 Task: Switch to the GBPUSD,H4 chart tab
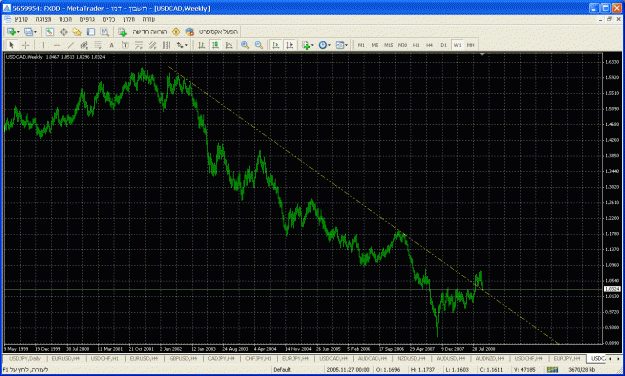tap(183, 359)
